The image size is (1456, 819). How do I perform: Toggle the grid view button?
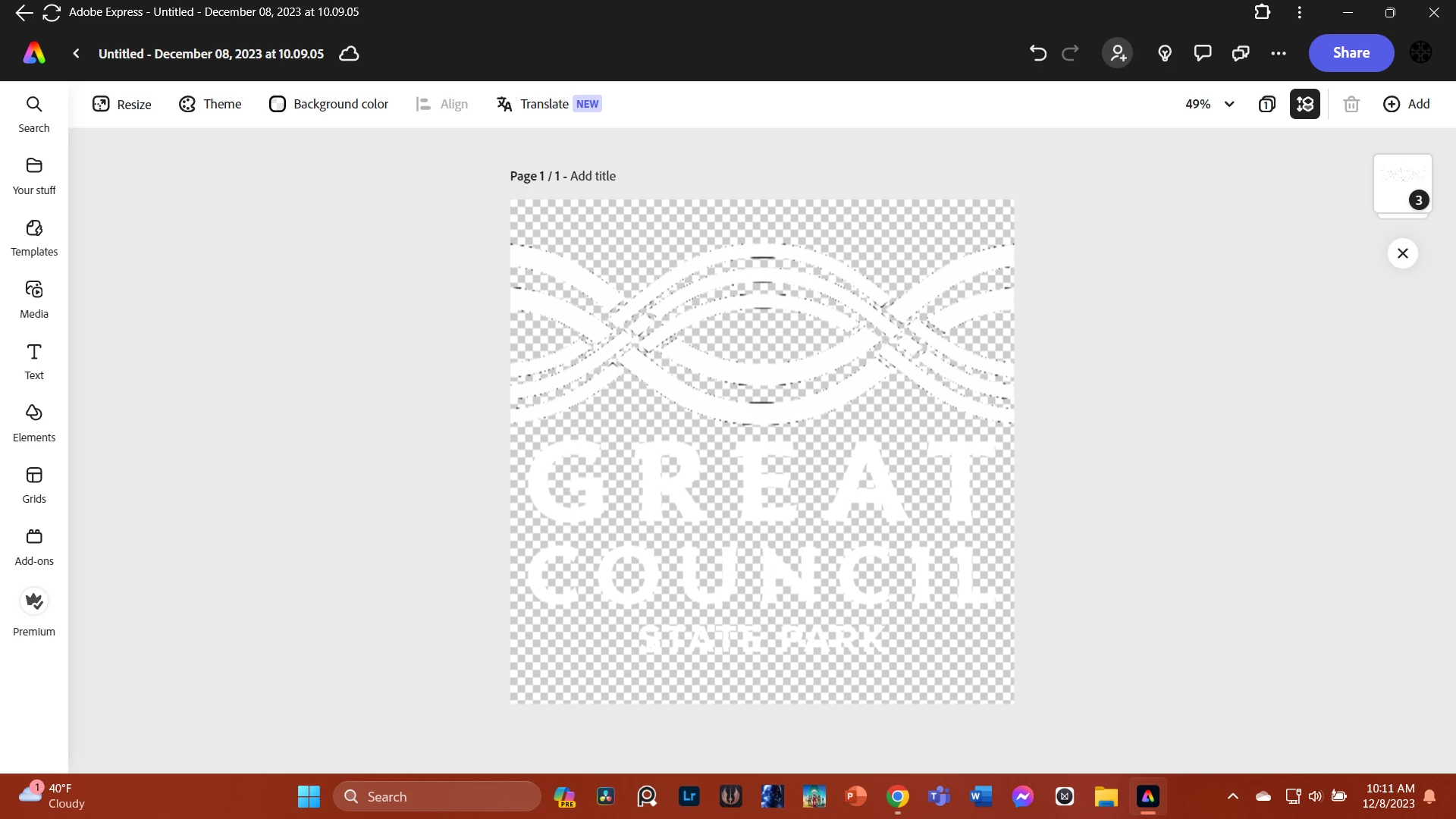point(1305,104)
